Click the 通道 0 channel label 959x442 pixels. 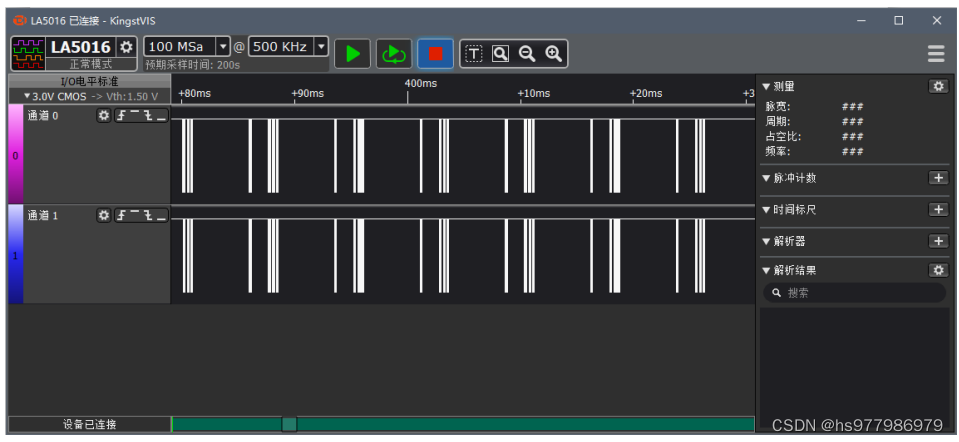[43, 115]
